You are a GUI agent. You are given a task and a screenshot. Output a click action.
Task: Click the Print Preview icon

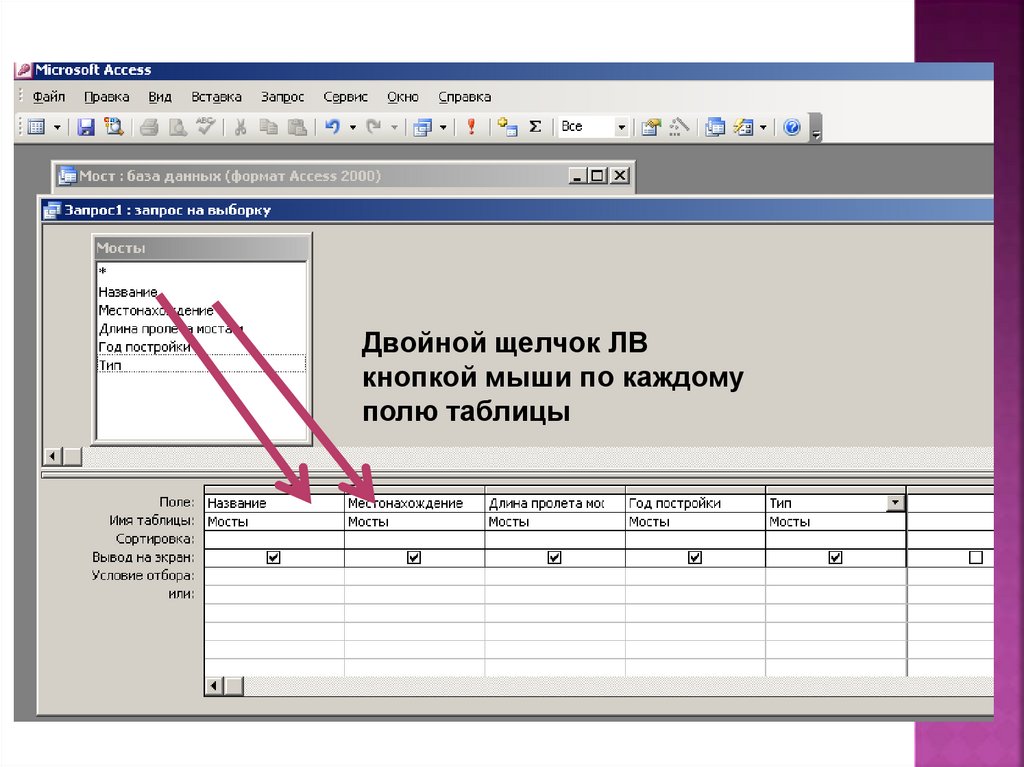pyautogui.click(x=177, y=127)
